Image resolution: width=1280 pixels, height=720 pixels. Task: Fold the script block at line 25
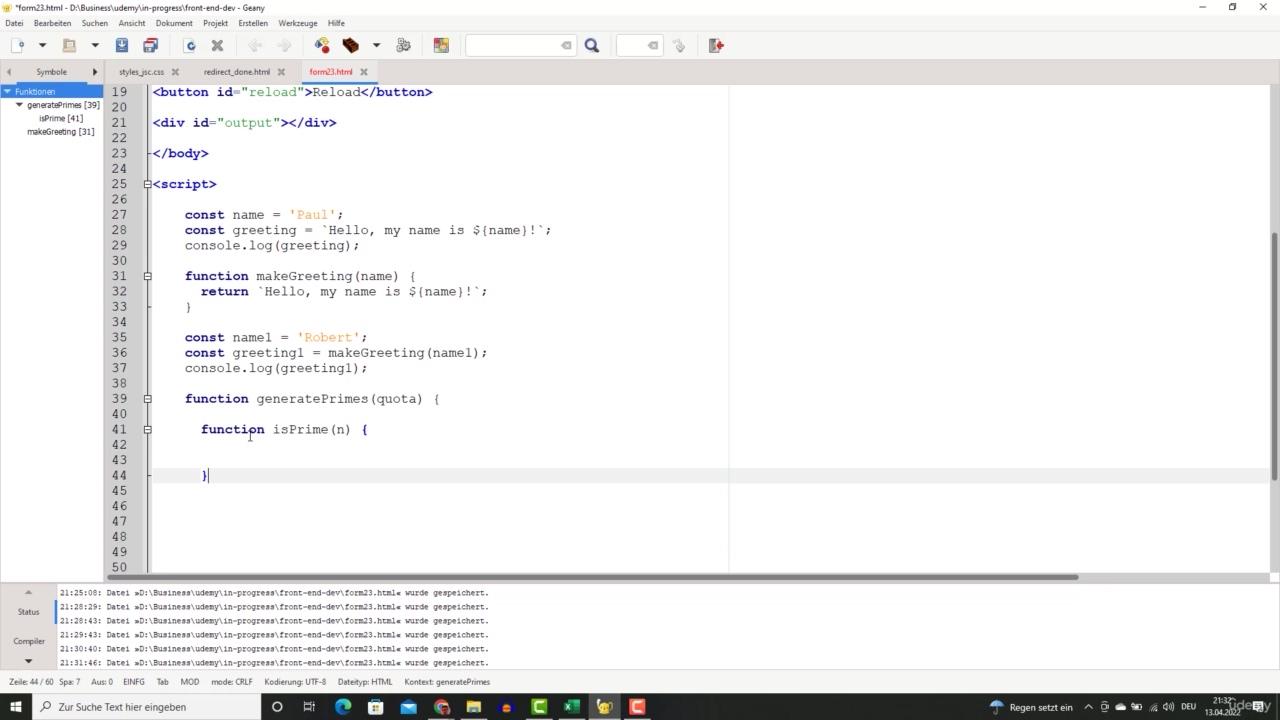click(147, 184)
